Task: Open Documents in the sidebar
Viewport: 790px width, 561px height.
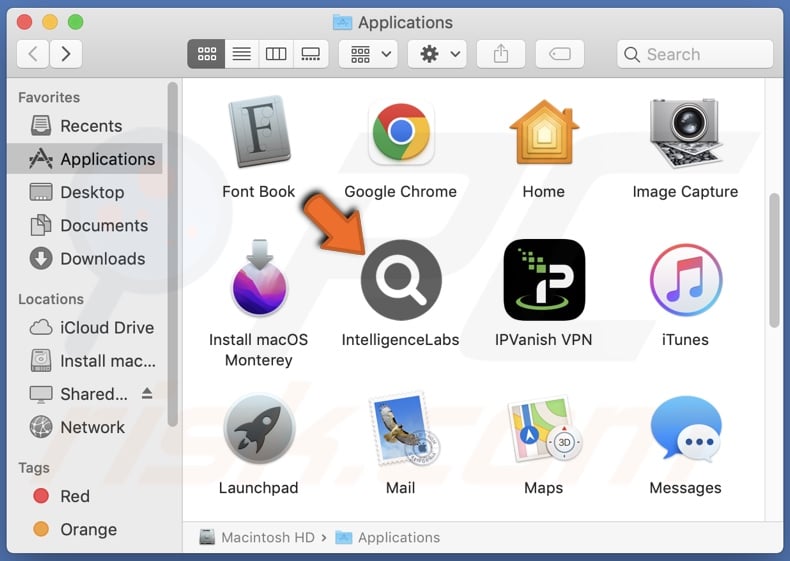Action: (x=85, y=225)
